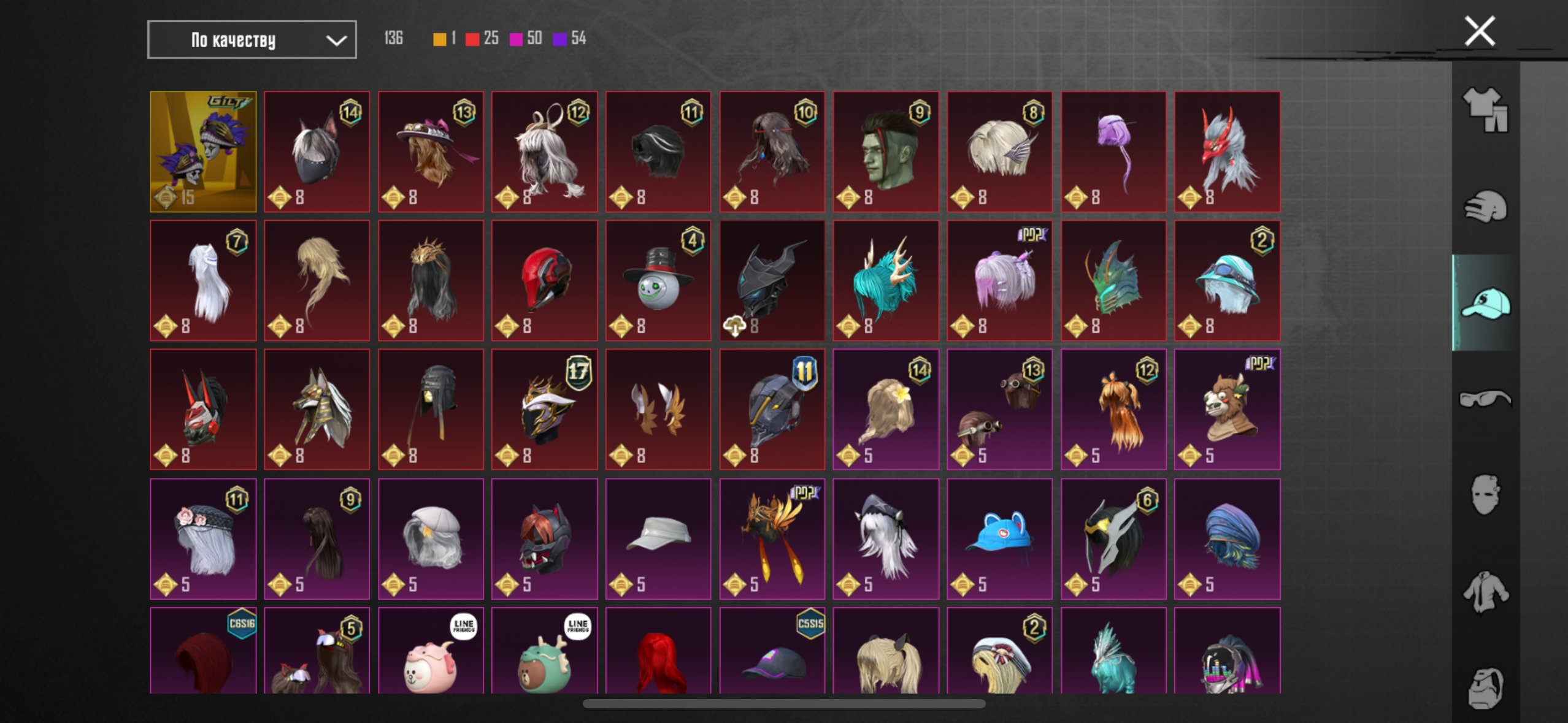Filter by the orange quality swatch
1568x723 pixels.
coord(439,39)
